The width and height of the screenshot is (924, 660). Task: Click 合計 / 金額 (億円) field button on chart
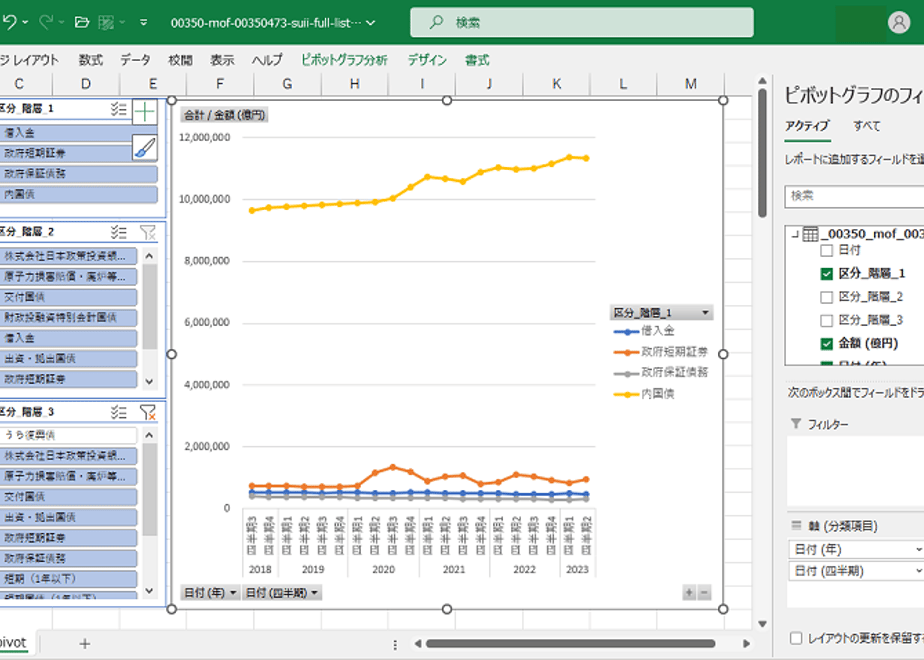(225, 115)
